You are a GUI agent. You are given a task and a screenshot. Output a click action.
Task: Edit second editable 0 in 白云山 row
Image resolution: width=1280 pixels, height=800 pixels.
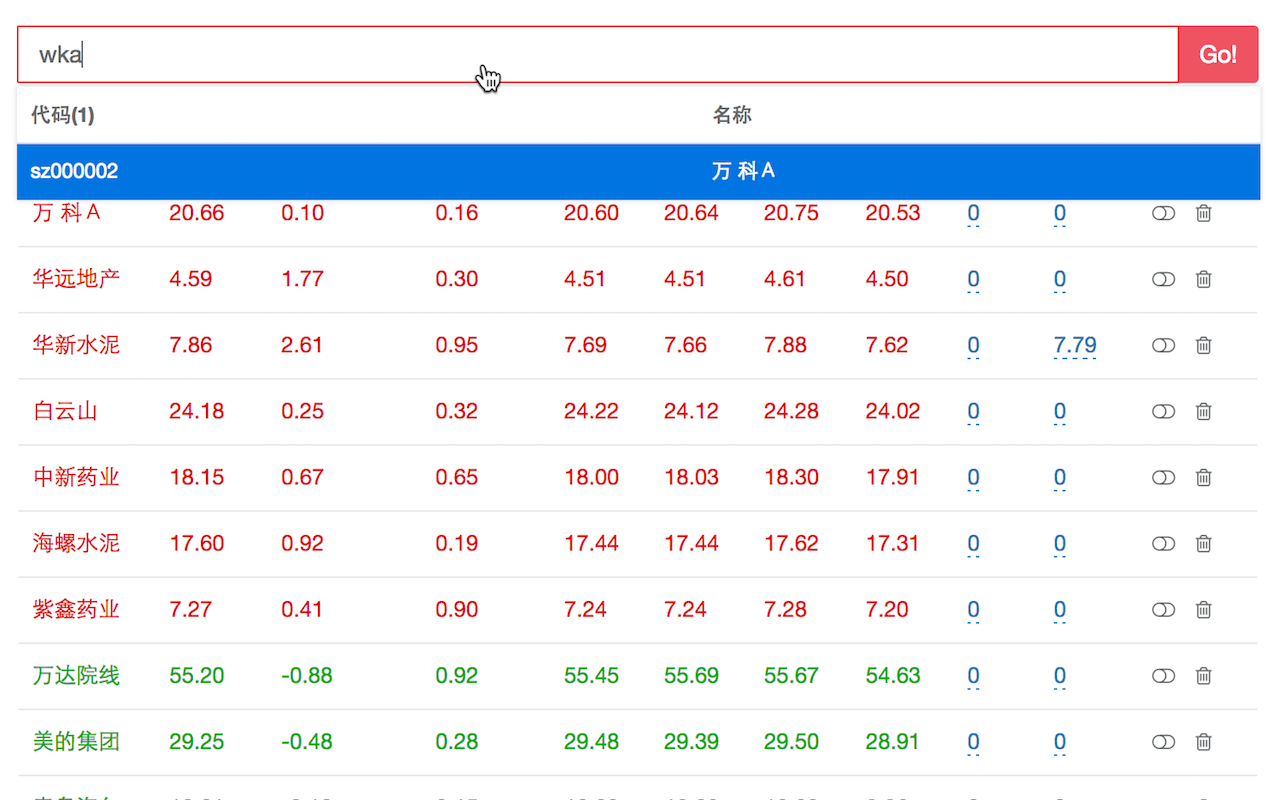[1060, 412]
